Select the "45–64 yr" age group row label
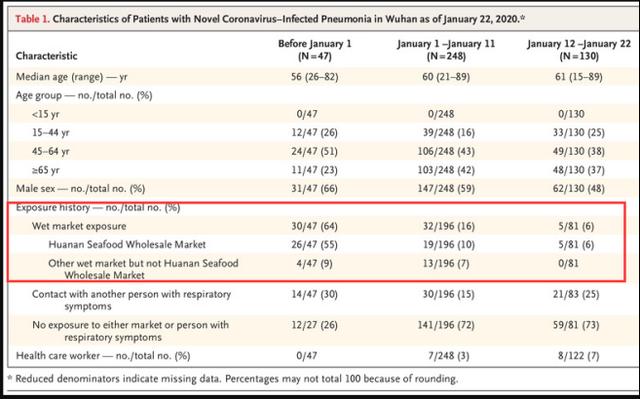 click(51, 151)
